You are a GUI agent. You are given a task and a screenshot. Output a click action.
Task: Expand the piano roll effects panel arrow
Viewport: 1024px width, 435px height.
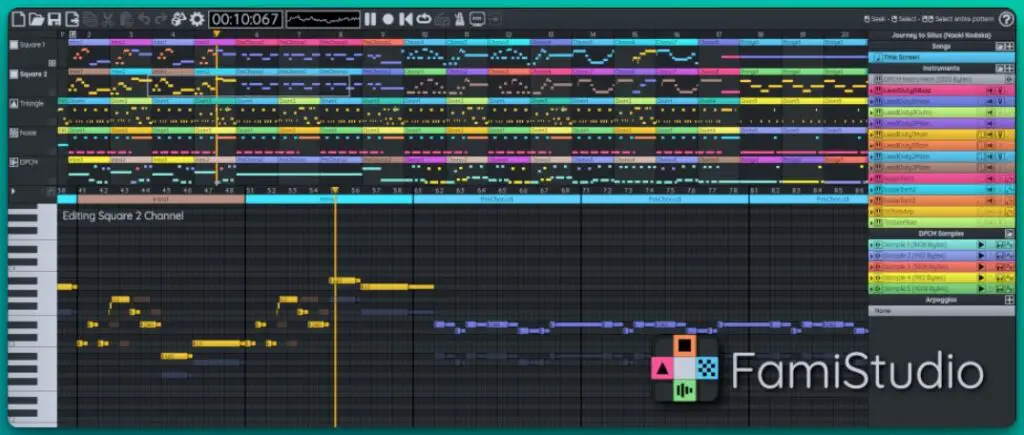(x=13, y=190)
